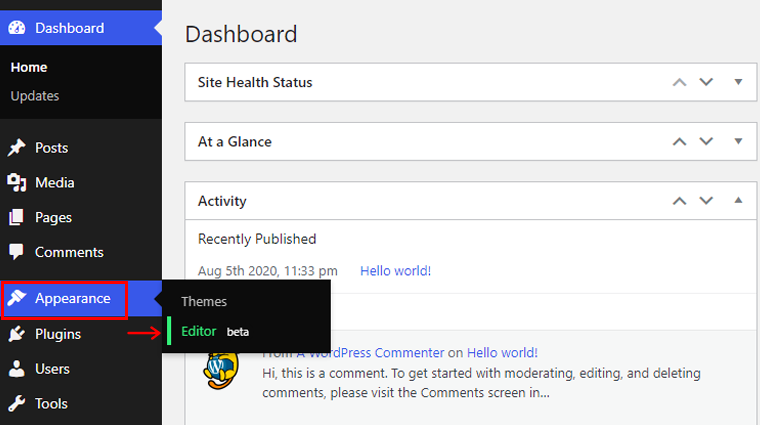Click the Pages icon in sidebar

(x=17, y=218)
